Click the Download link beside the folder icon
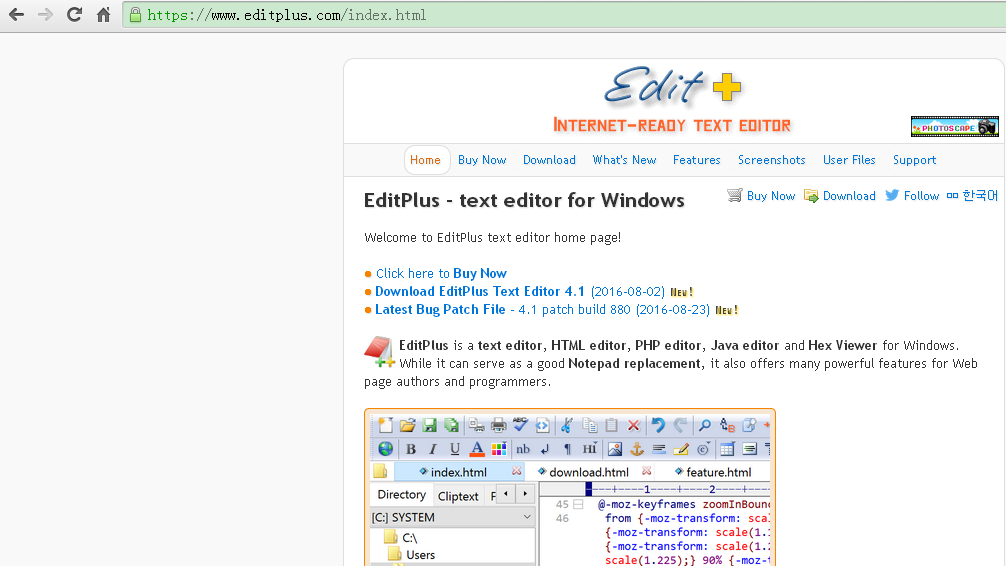This screenshot has width=1006, height=566. (x=840, y=196)
